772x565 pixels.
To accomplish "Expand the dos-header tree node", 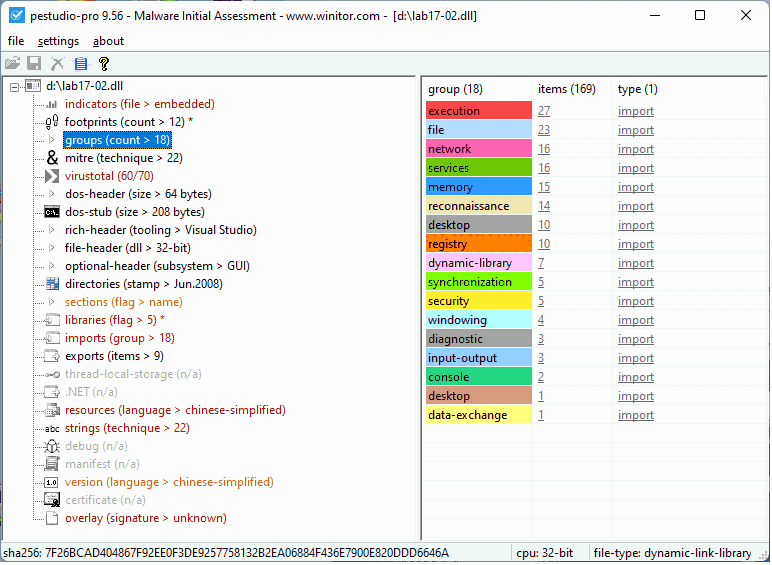I will pos(52,194).
